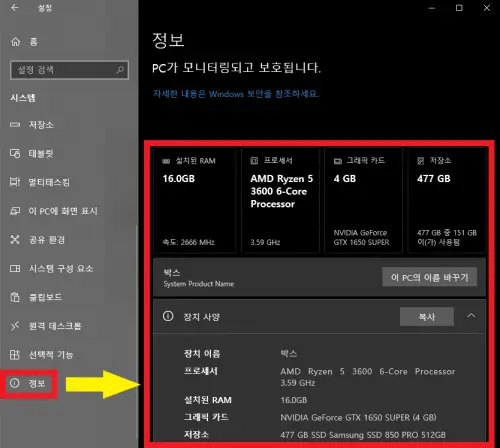Click 선택적 기능 label in sidebar
The image size is (500, 448).
click(51, 354)
